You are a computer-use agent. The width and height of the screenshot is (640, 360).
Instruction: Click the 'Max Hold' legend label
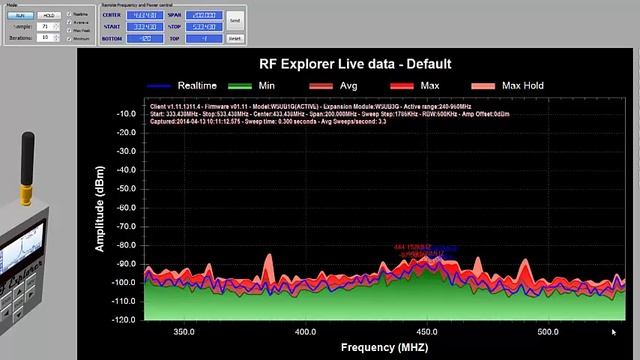(523, 86)
